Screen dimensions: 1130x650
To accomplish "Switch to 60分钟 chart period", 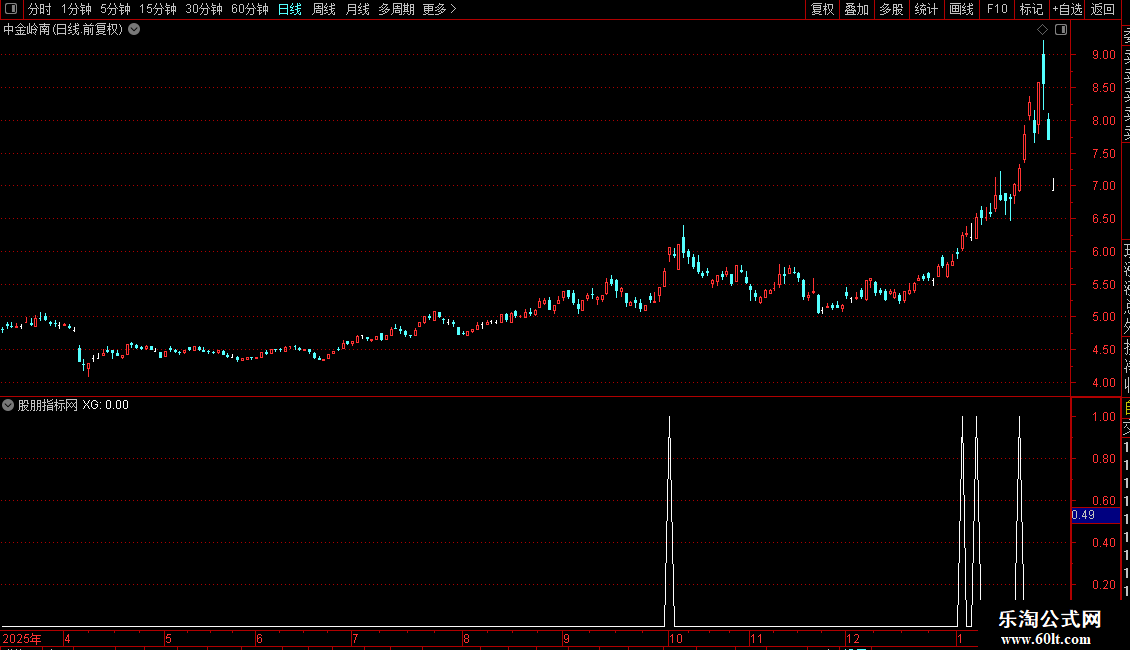I will coord(250,9).
